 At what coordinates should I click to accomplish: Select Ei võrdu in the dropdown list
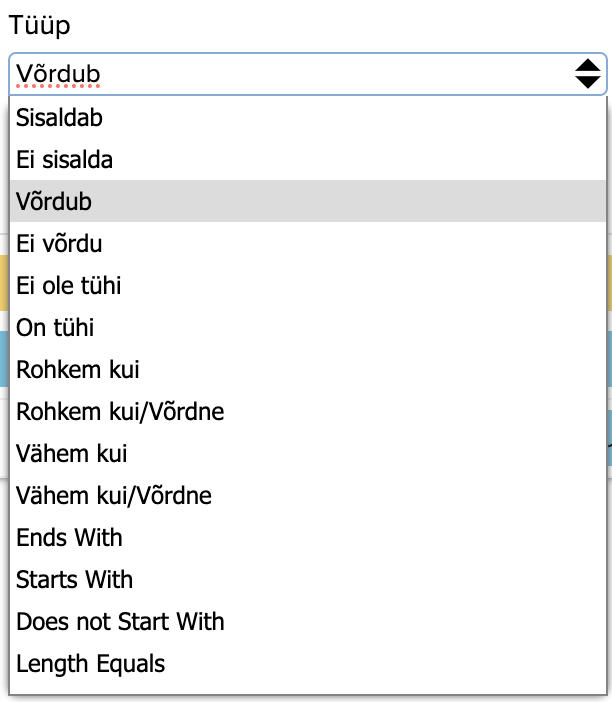59,244
